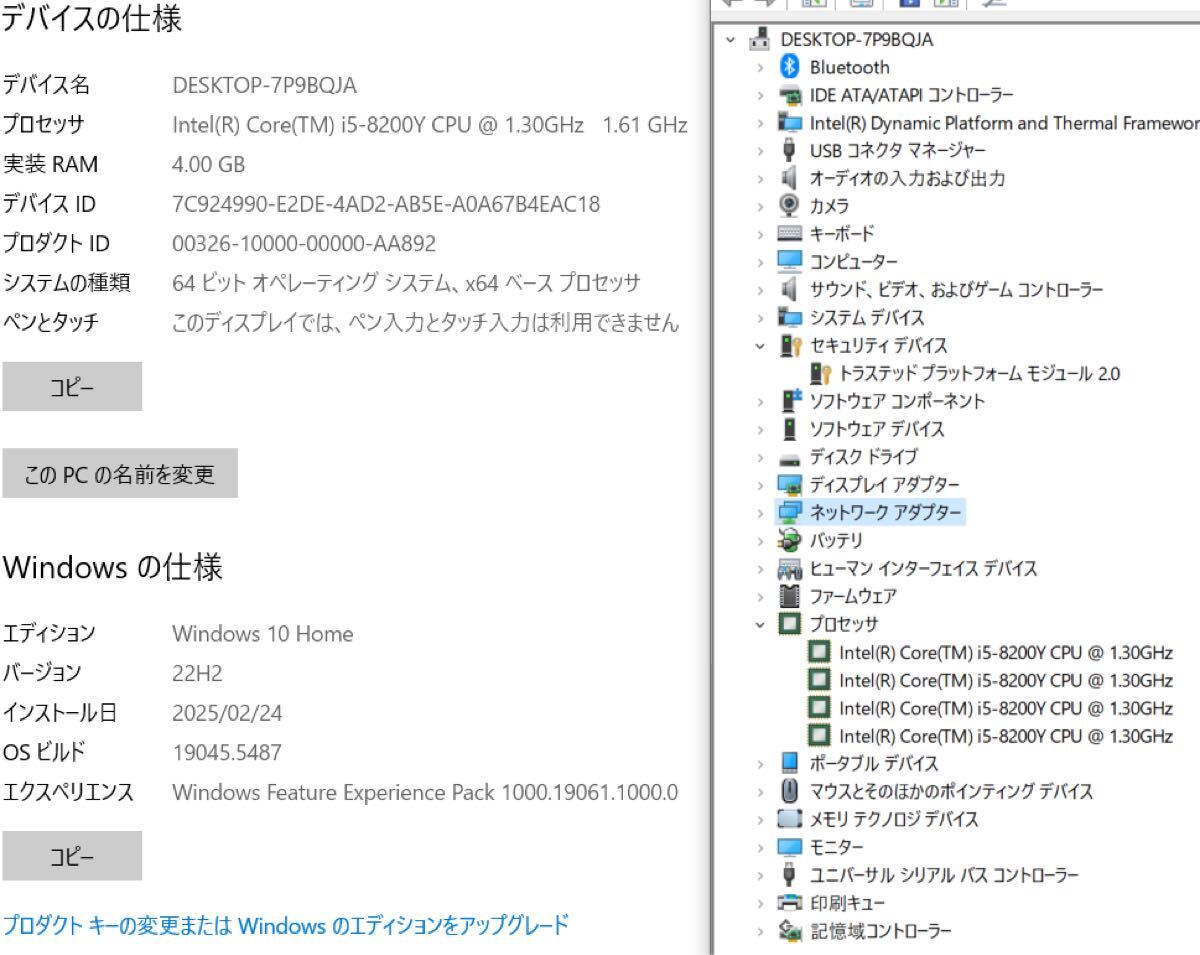Click the 22H2 version value
The image size is (1200, 955).
(x=197, y=673)
